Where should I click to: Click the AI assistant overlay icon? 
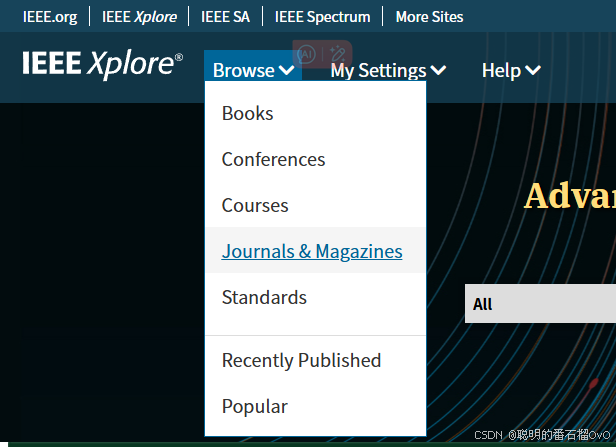(x=306, y=54)
